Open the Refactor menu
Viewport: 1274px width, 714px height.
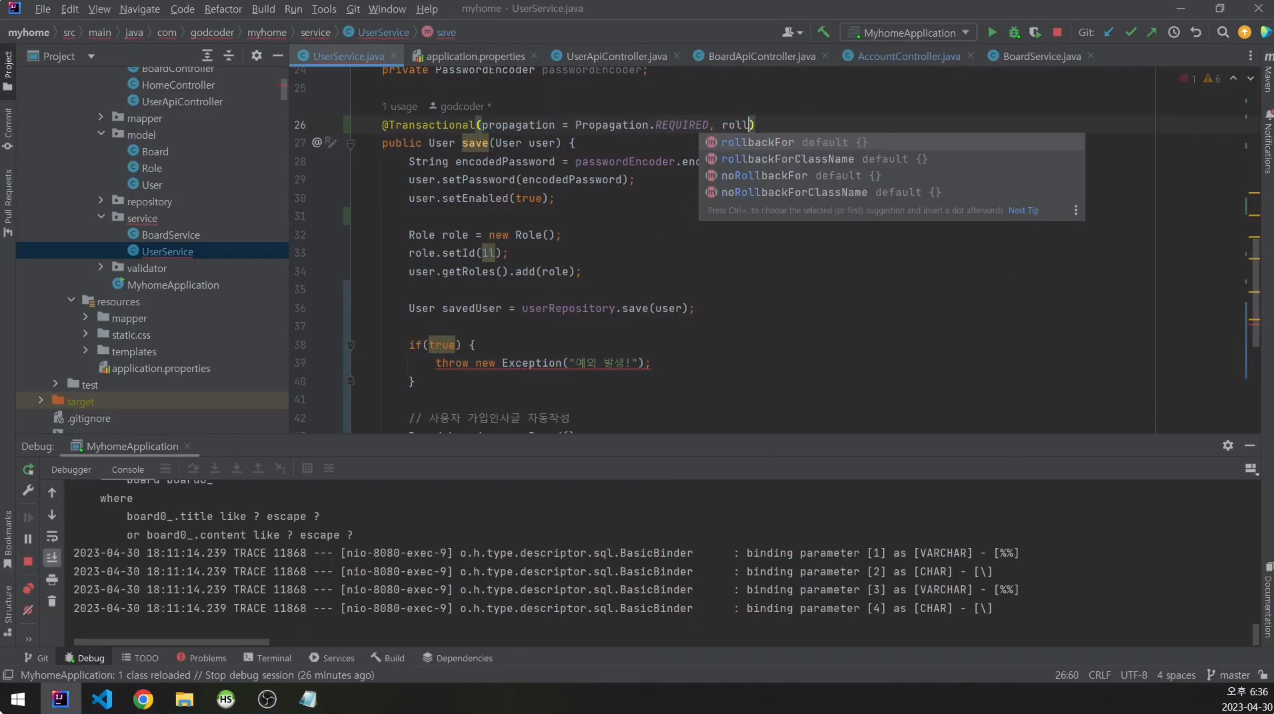(x=223, y=9)
